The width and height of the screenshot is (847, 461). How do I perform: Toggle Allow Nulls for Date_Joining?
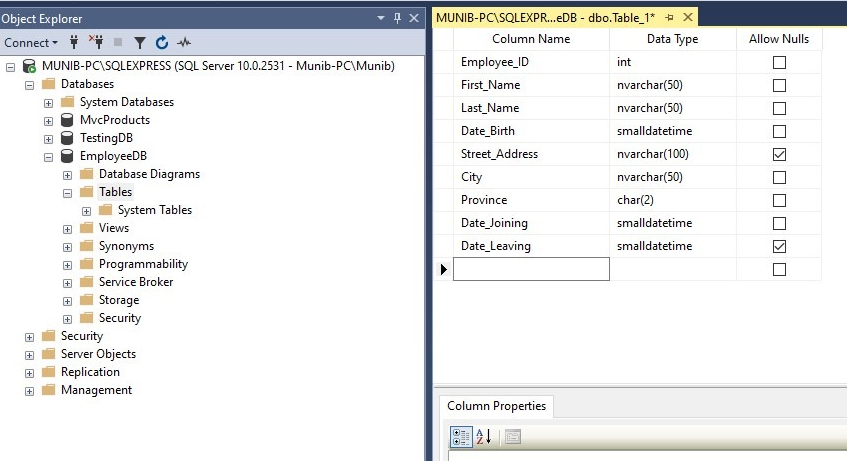(x=779, y=223)
